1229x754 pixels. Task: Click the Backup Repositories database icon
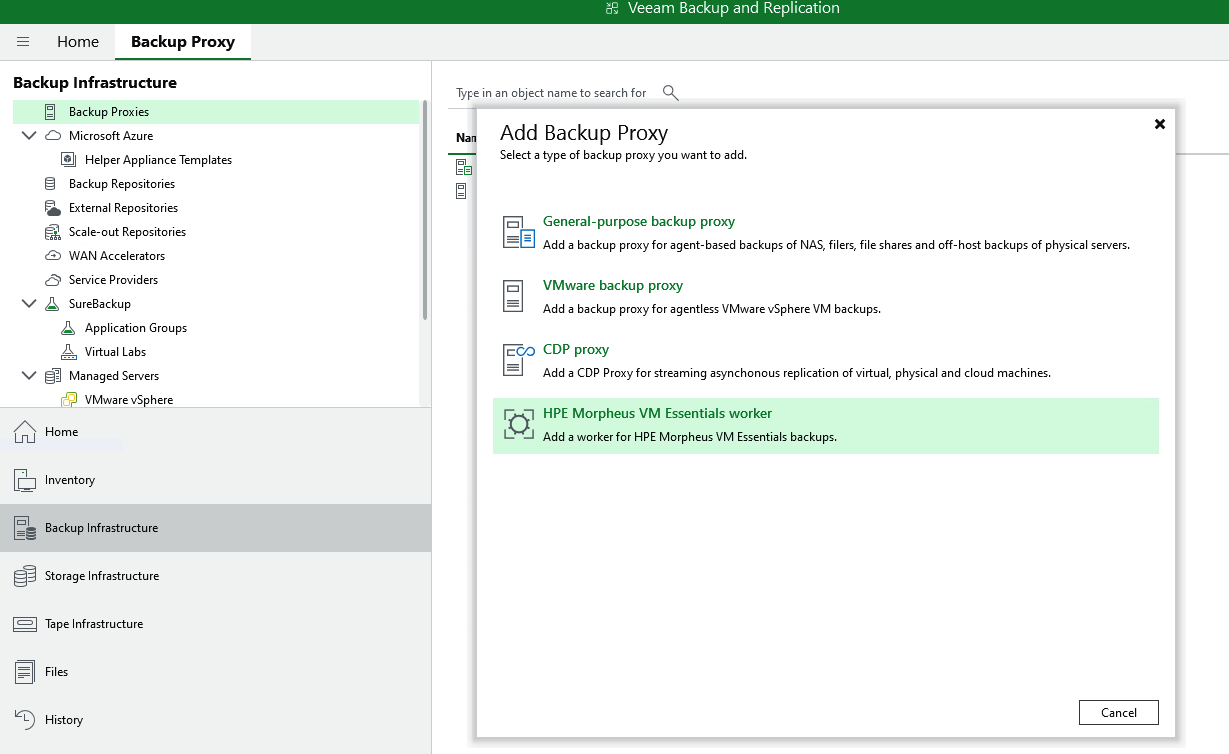click(51, 184)
